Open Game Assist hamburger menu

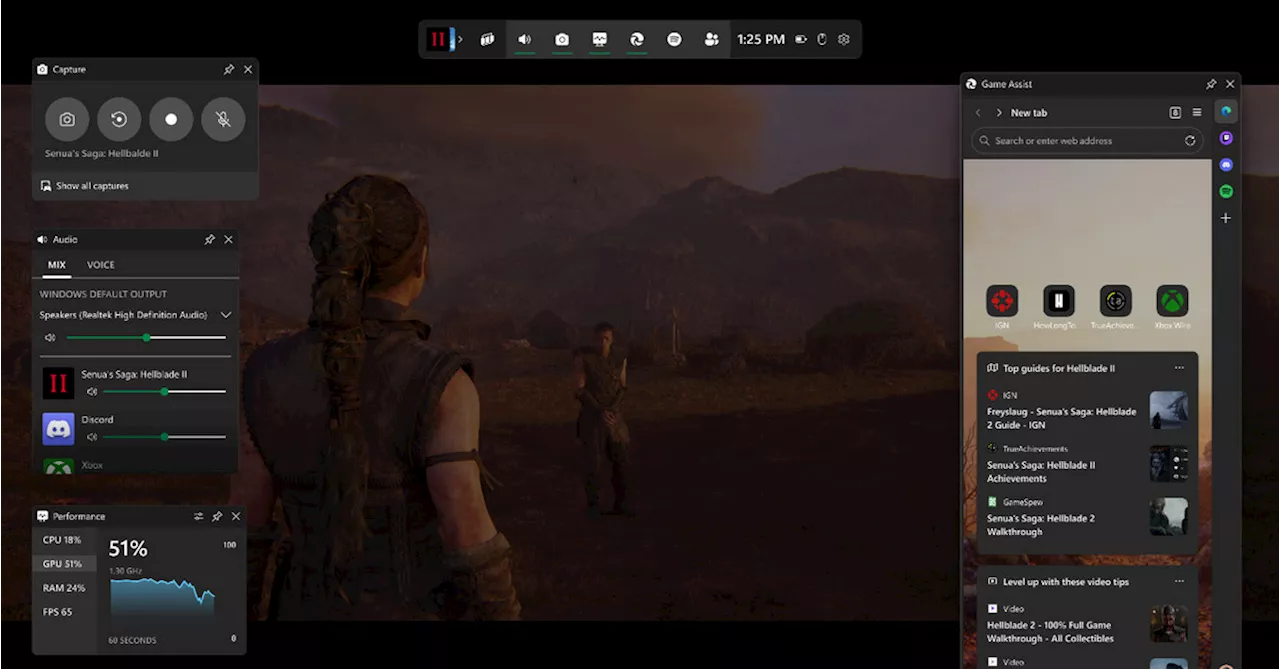point(1197,113)
